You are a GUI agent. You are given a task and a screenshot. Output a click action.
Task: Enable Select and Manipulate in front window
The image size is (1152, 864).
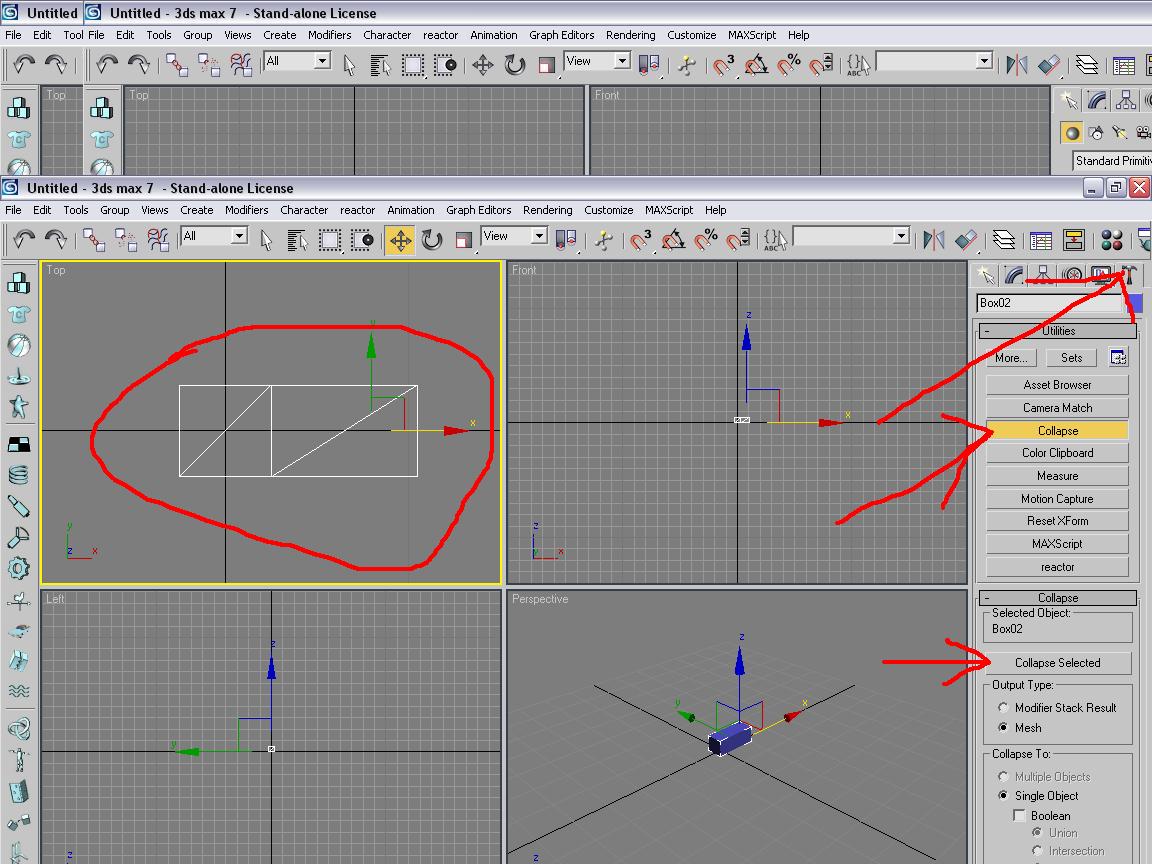[x=604, y=240]
